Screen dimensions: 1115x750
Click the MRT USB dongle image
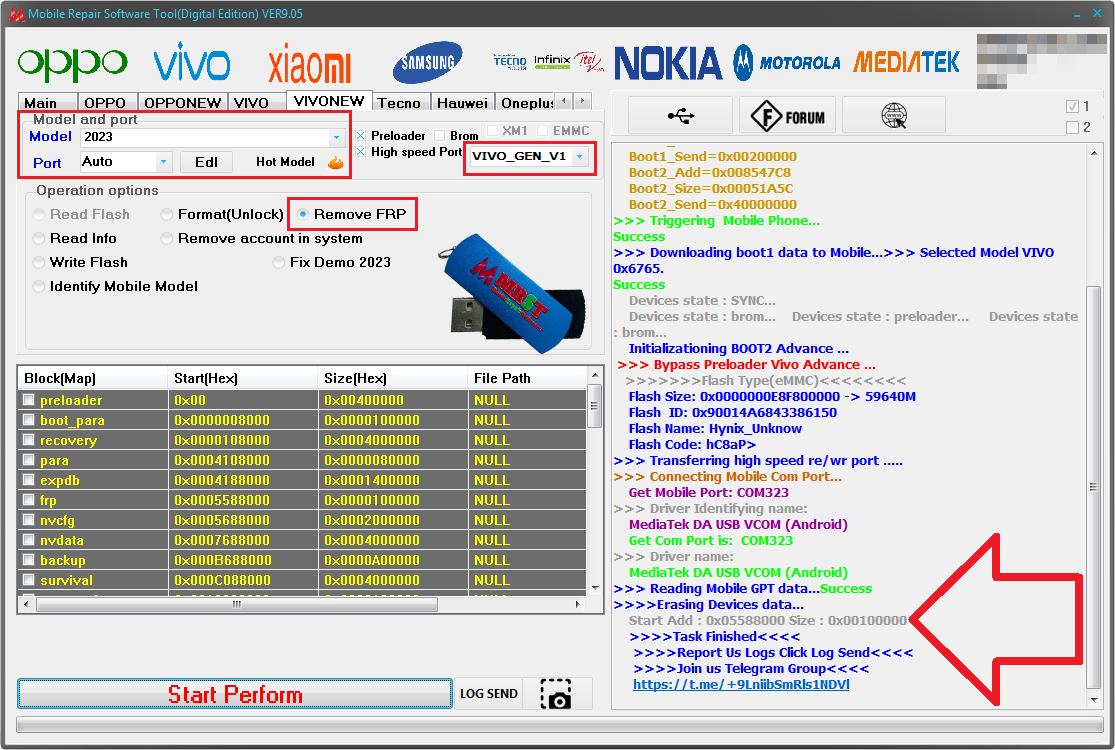click(x=511, y=294)
